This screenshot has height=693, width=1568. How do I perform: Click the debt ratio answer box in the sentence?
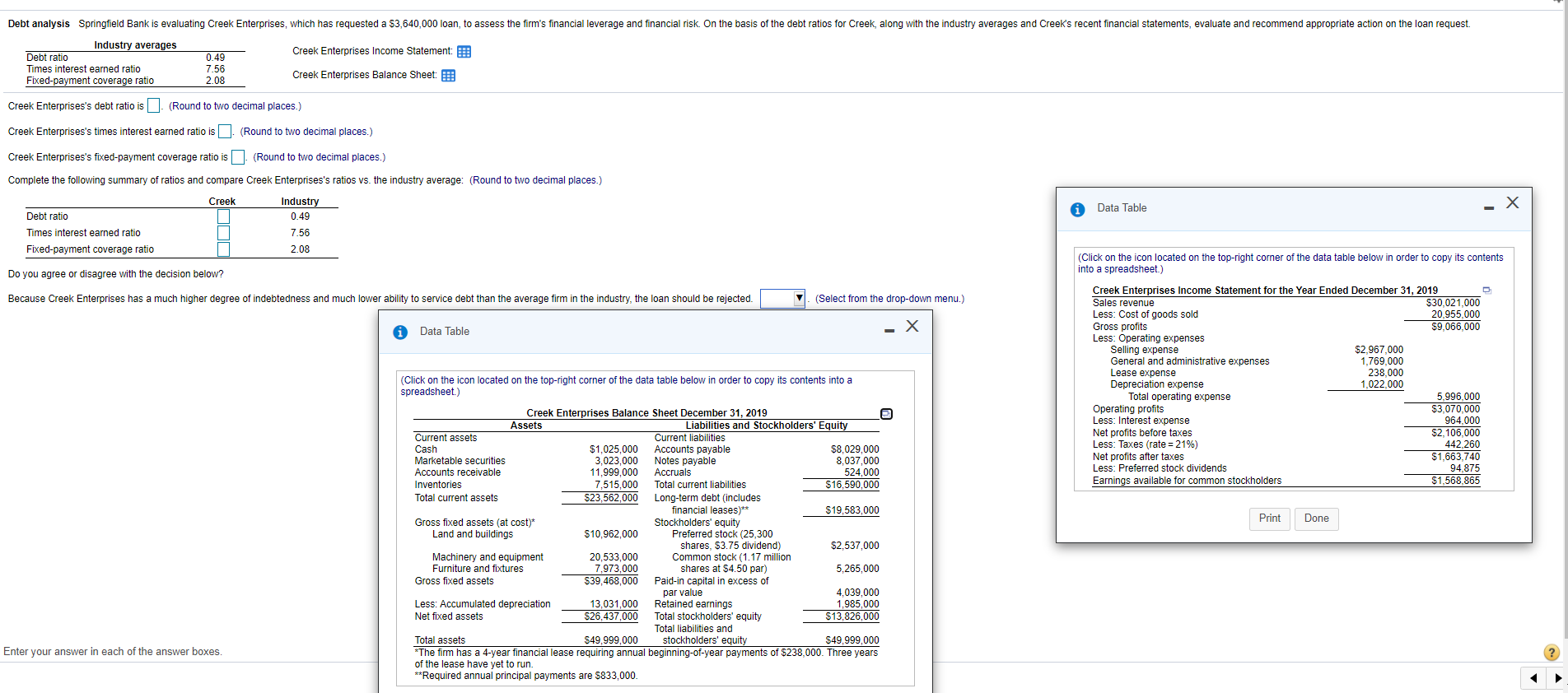(153, 105)
